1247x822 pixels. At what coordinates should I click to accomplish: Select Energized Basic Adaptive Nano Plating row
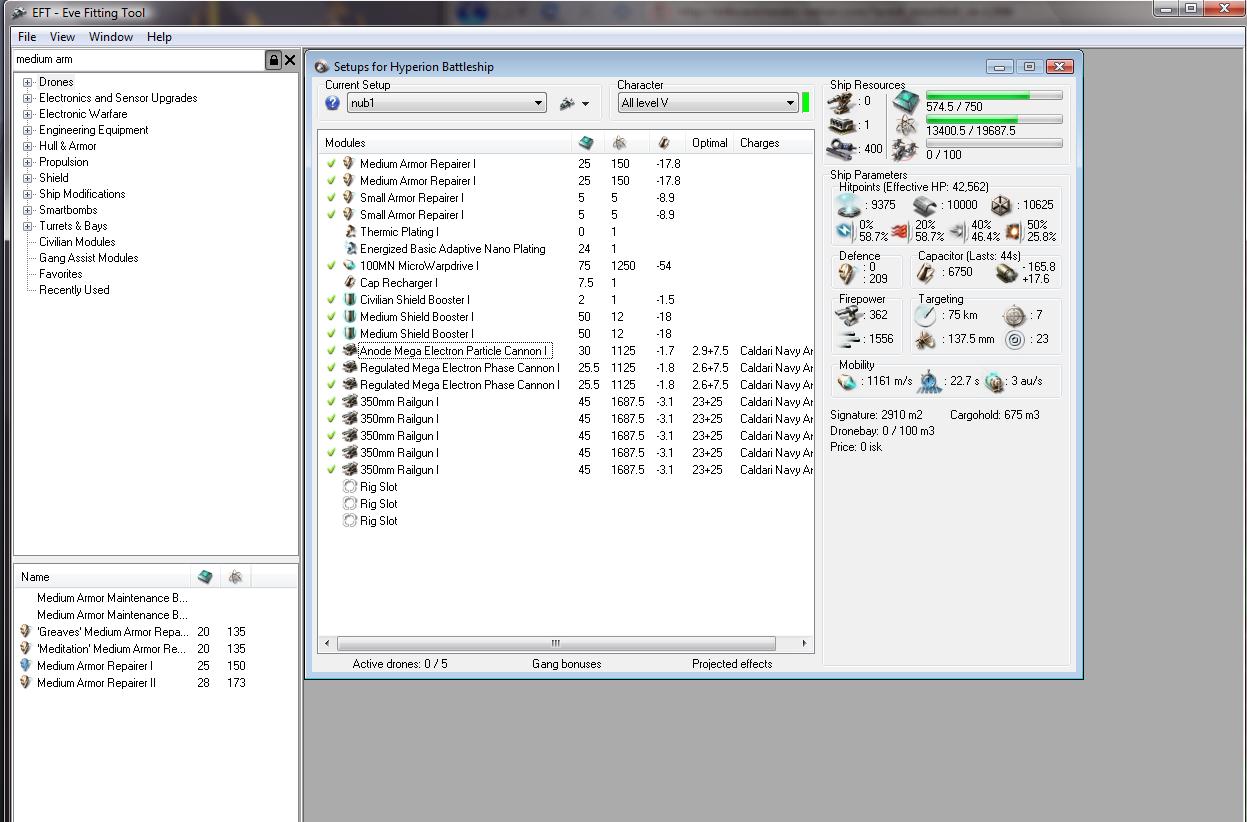[453, 249]
